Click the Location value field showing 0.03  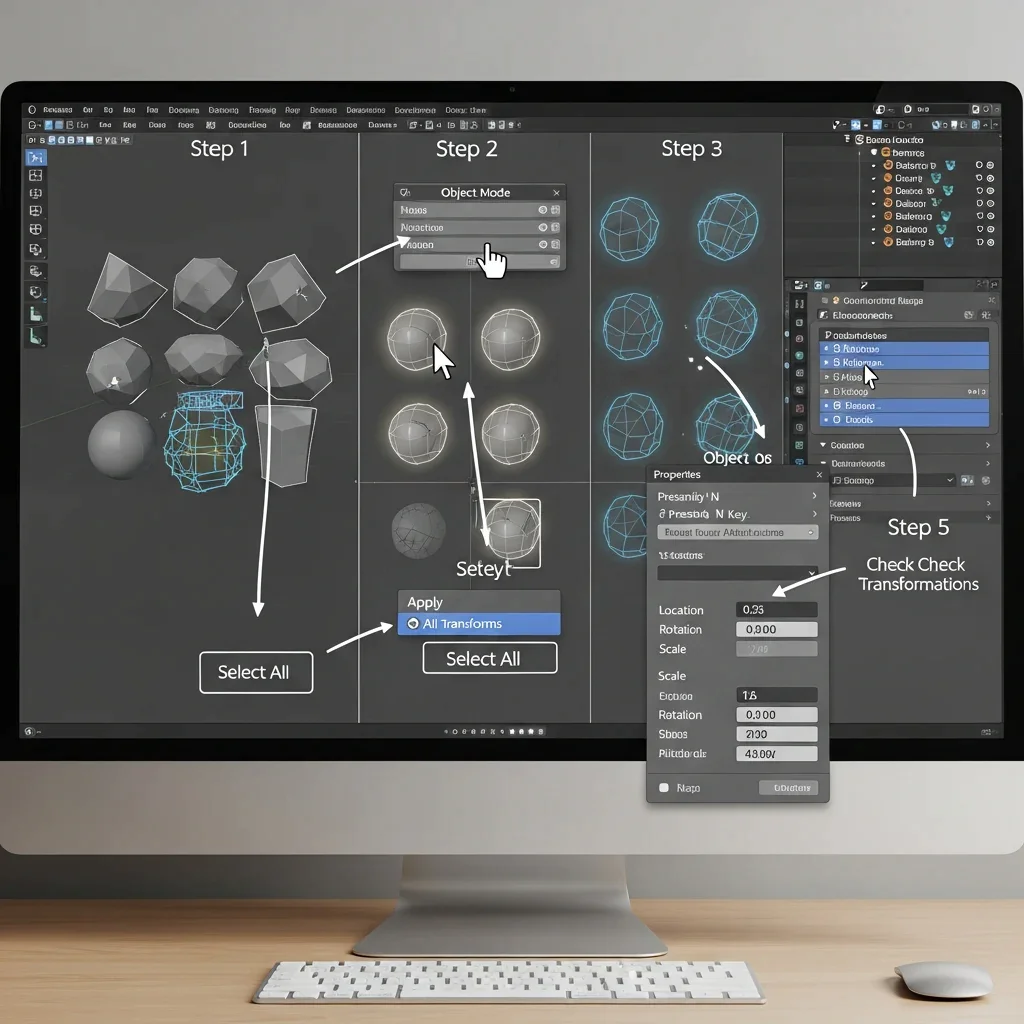[776, 610]
